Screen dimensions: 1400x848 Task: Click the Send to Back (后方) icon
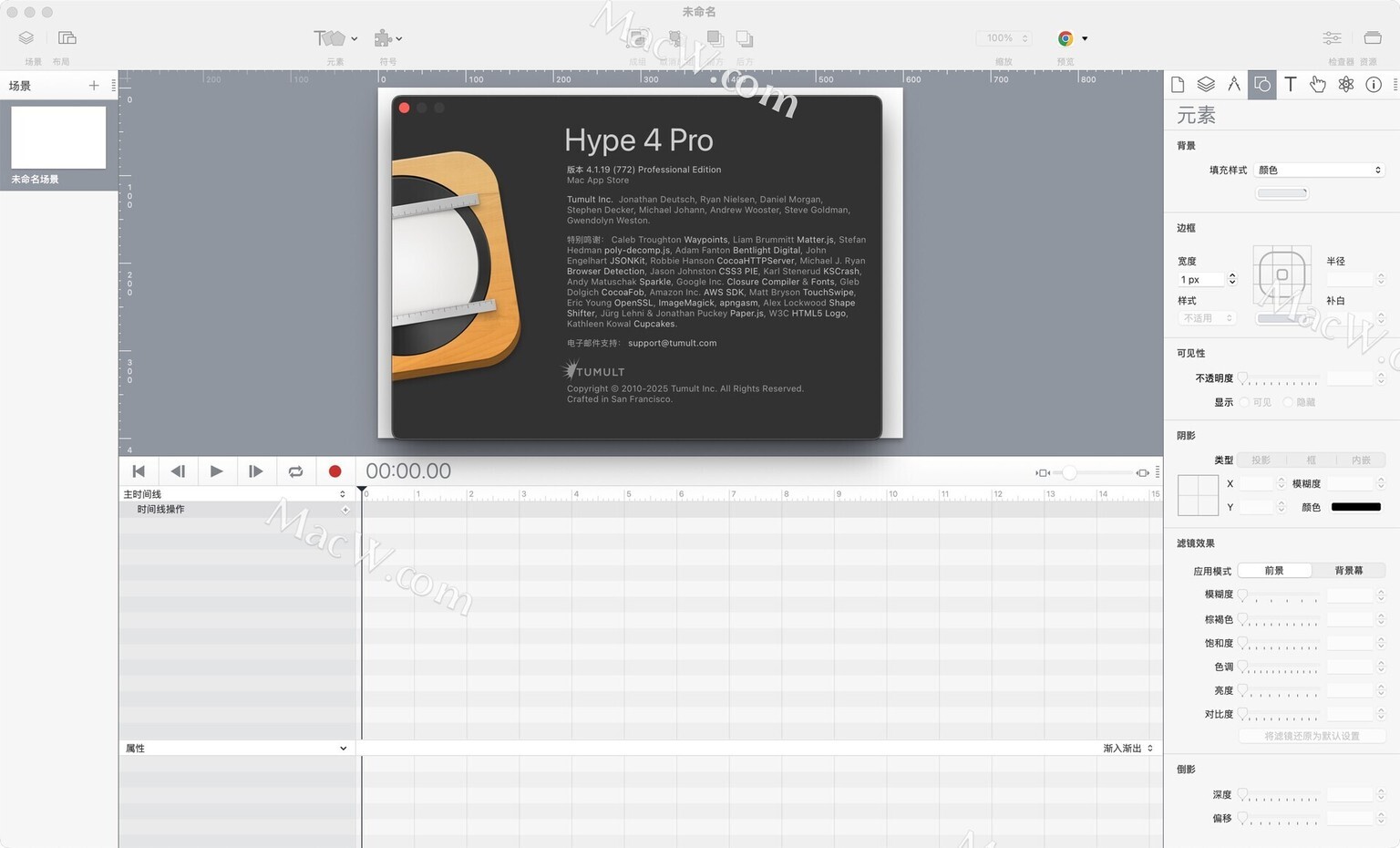(745, 38)
